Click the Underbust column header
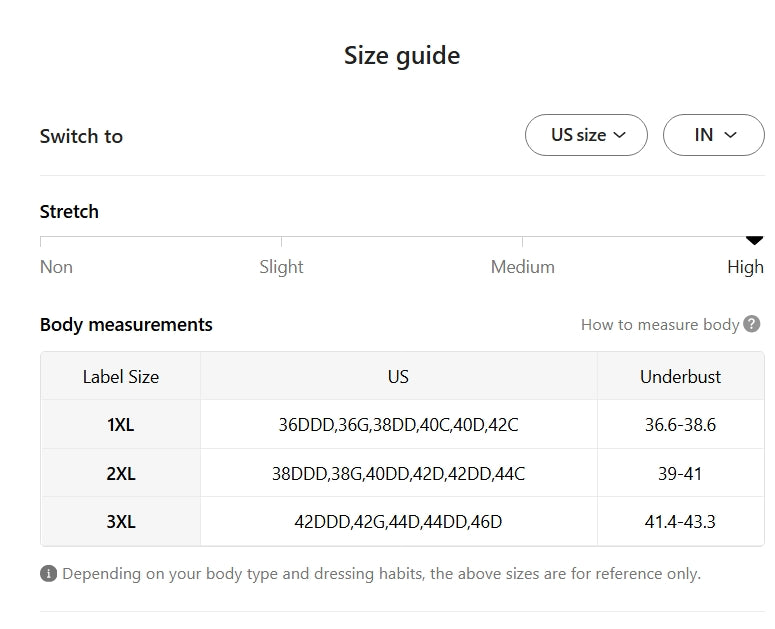775x629 pixels. [680, 377]
